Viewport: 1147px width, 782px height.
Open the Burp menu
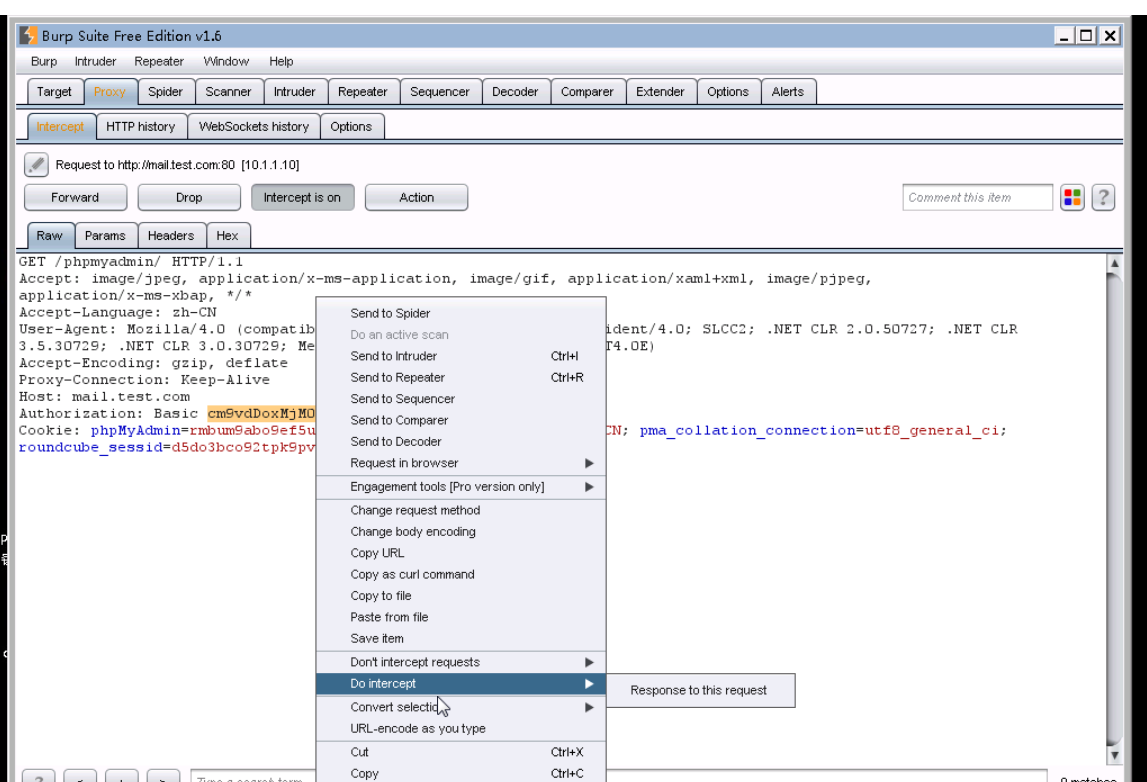pos(44,61)
